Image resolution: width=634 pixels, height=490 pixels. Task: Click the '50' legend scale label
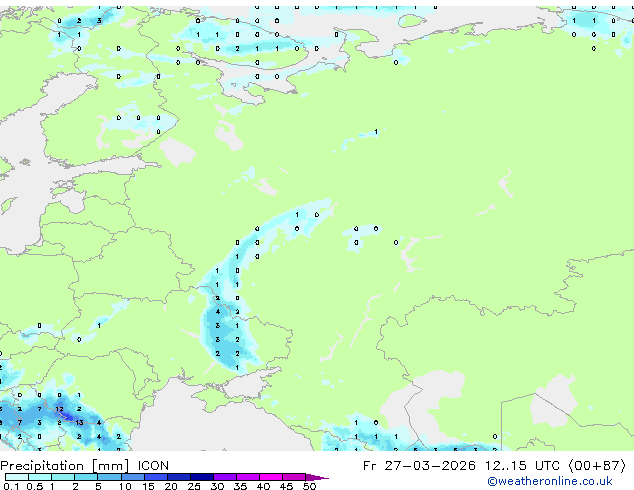point(309,486)
